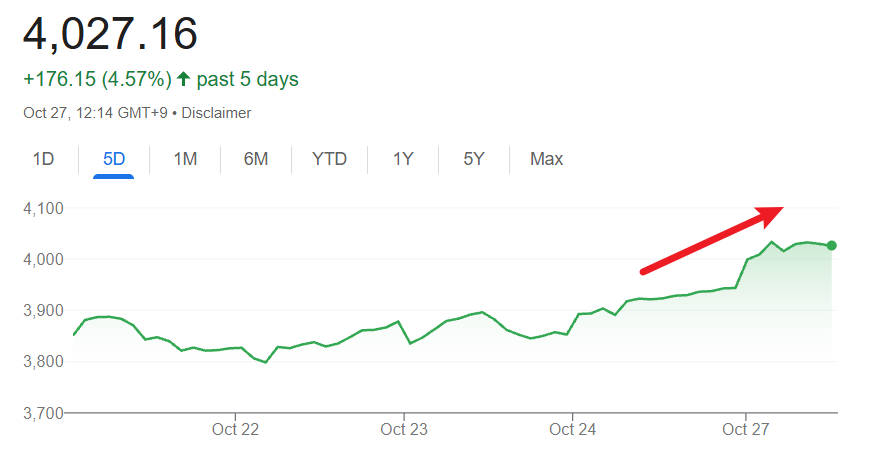Click the 4,100 y-axis label
The height and width of the screenshot is (456, 882).
(43, 209)
